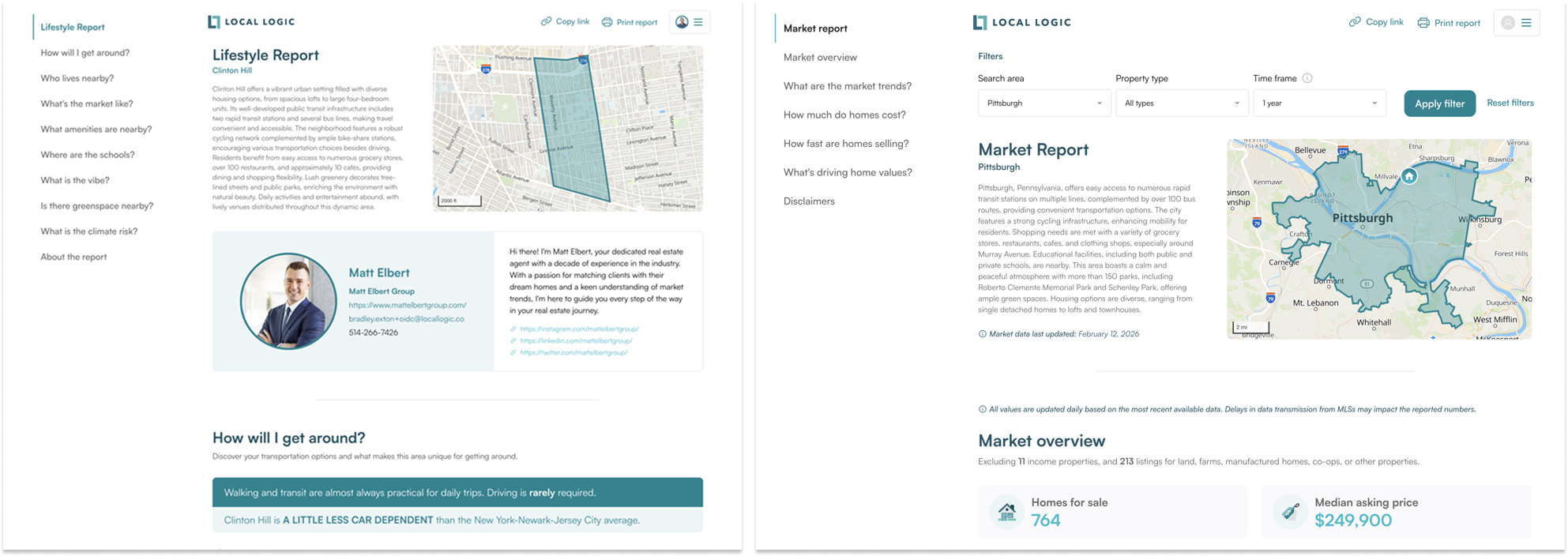Click the Time frame info icon

coord(1307,78)
